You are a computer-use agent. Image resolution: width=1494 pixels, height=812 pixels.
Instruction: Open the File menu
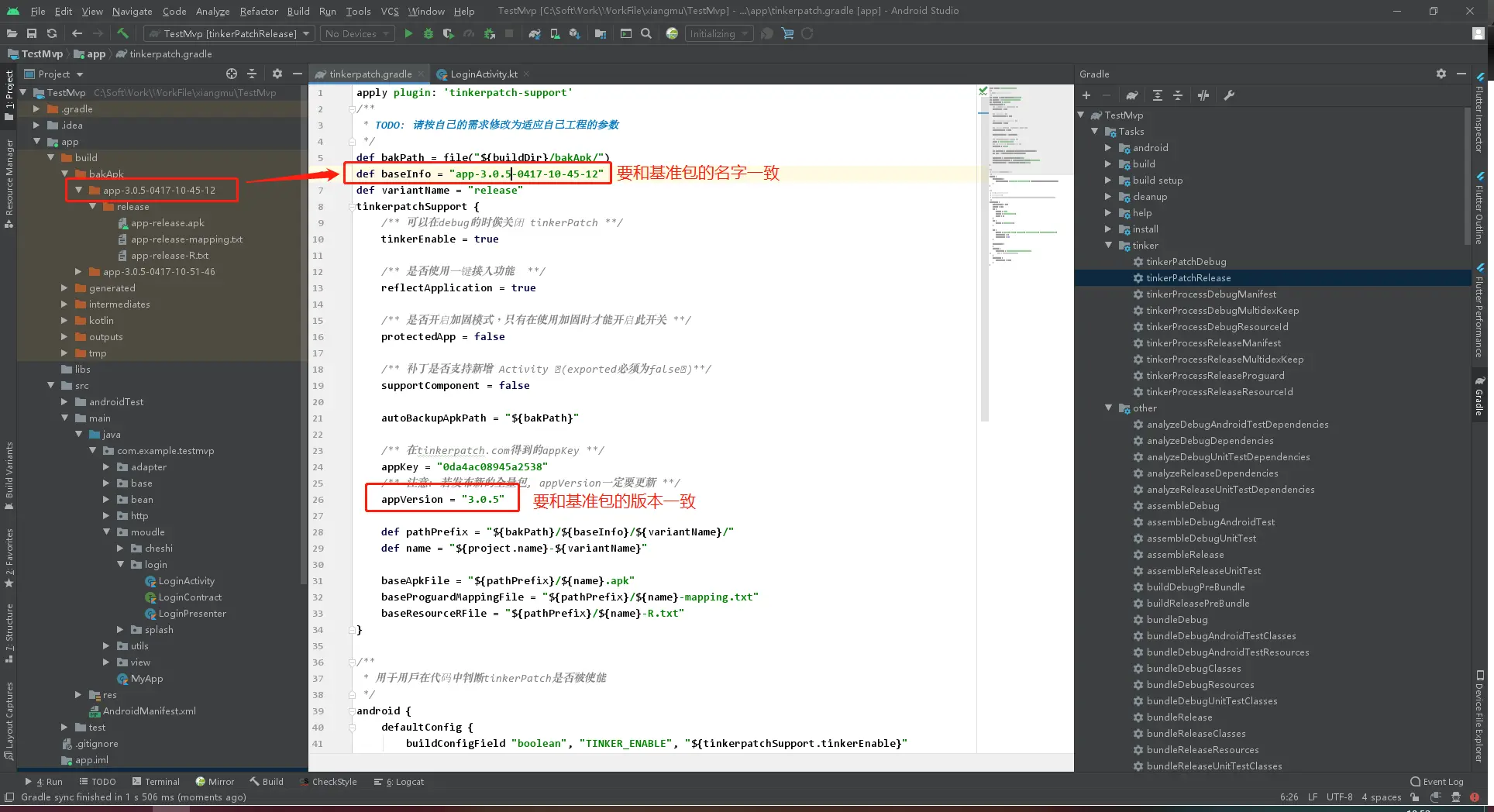pos(37,11)
